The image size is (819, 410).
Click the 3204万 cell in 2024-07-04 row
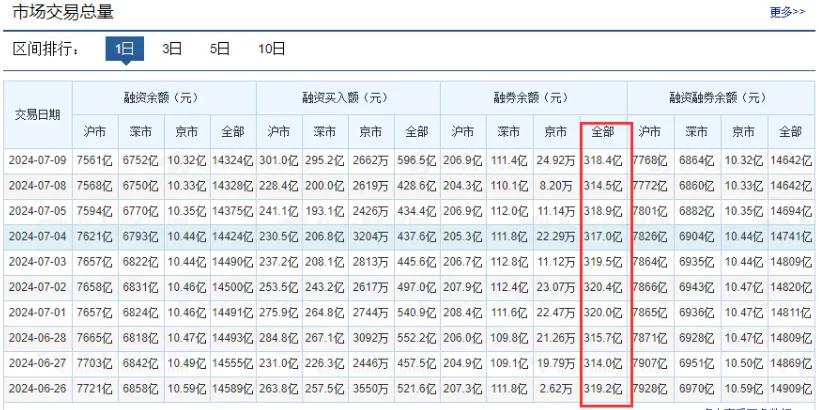point(371,237)
